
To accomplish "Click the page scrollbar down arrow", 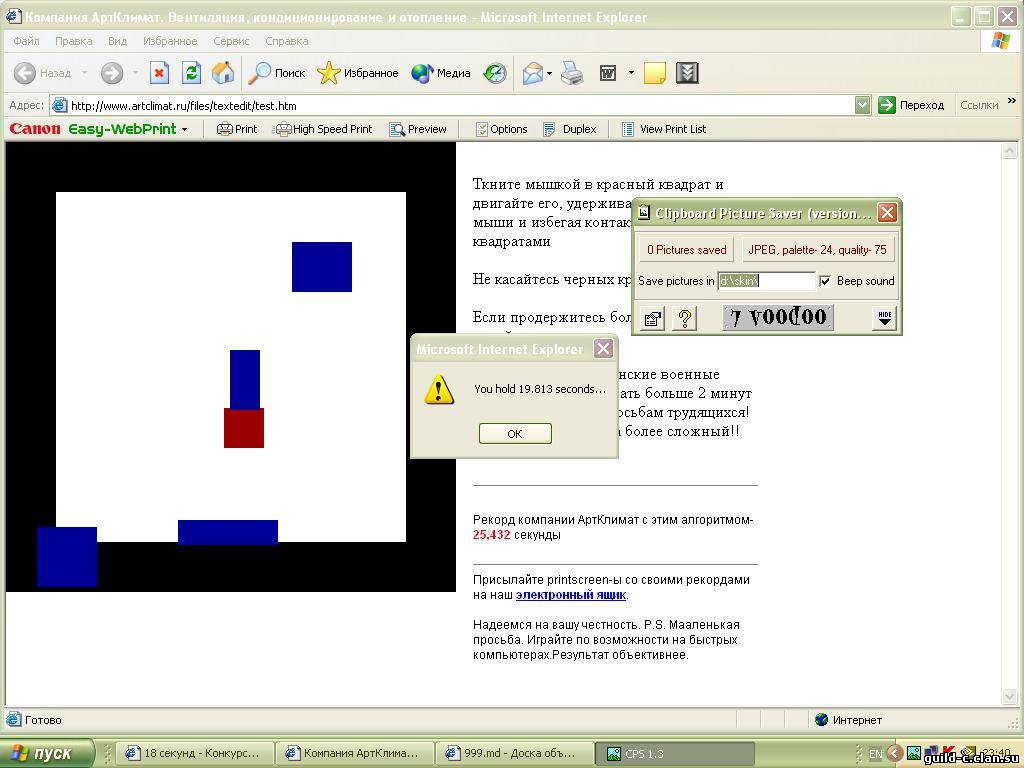I will (1010, 697).
